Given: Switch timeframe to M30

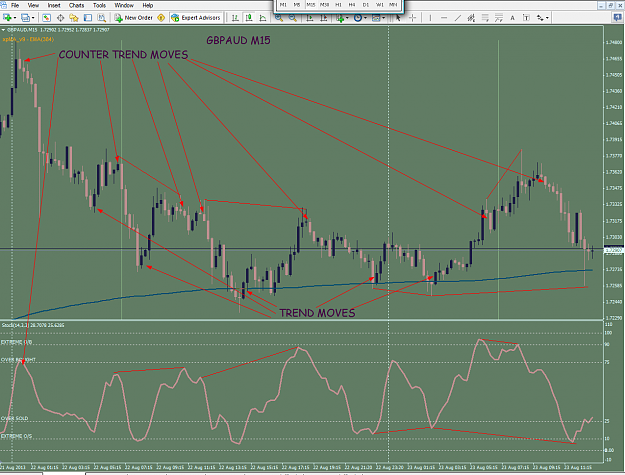Looking at the screenshot, I should coord(324,5).
